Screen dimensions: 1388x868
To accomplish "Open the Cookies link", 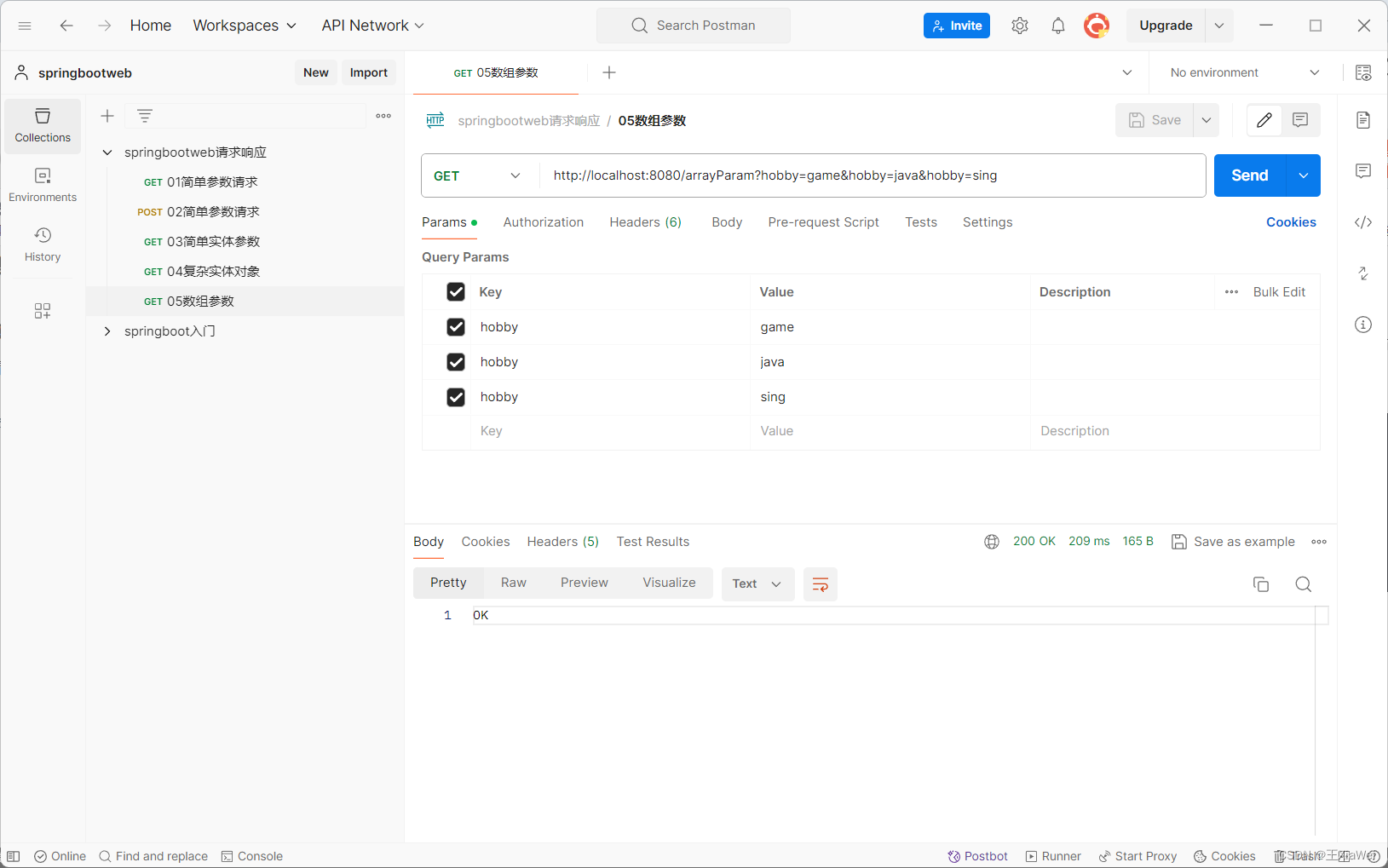I will click(x=1291, y=222).
